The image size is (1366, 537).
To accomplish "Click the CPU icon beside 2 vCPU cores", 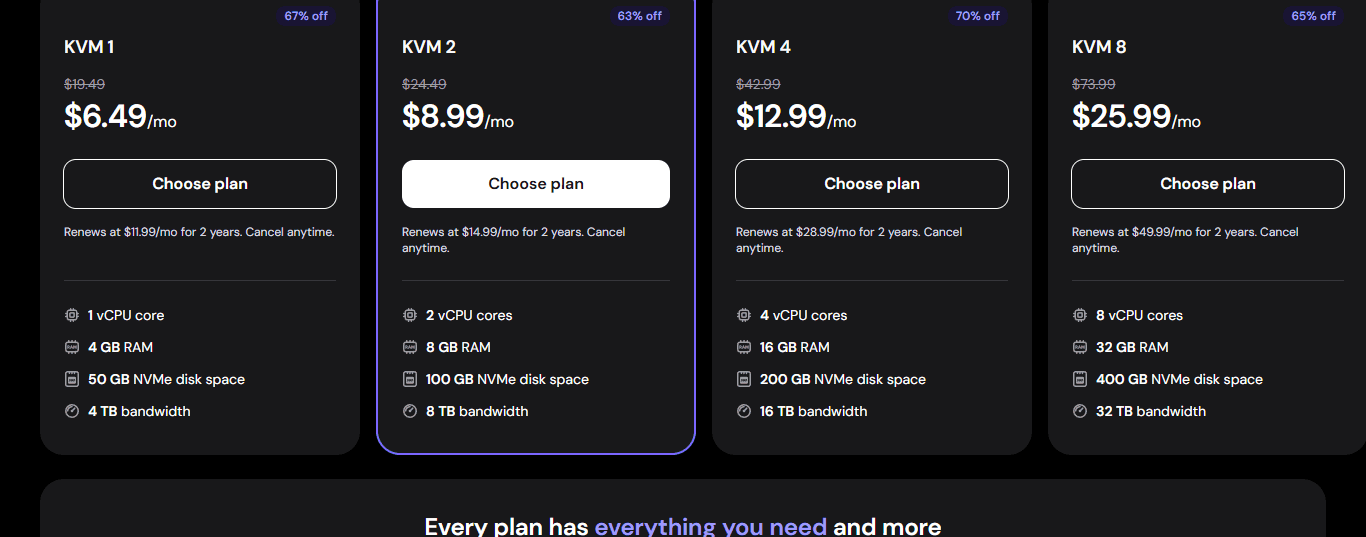I will [410, 315].
